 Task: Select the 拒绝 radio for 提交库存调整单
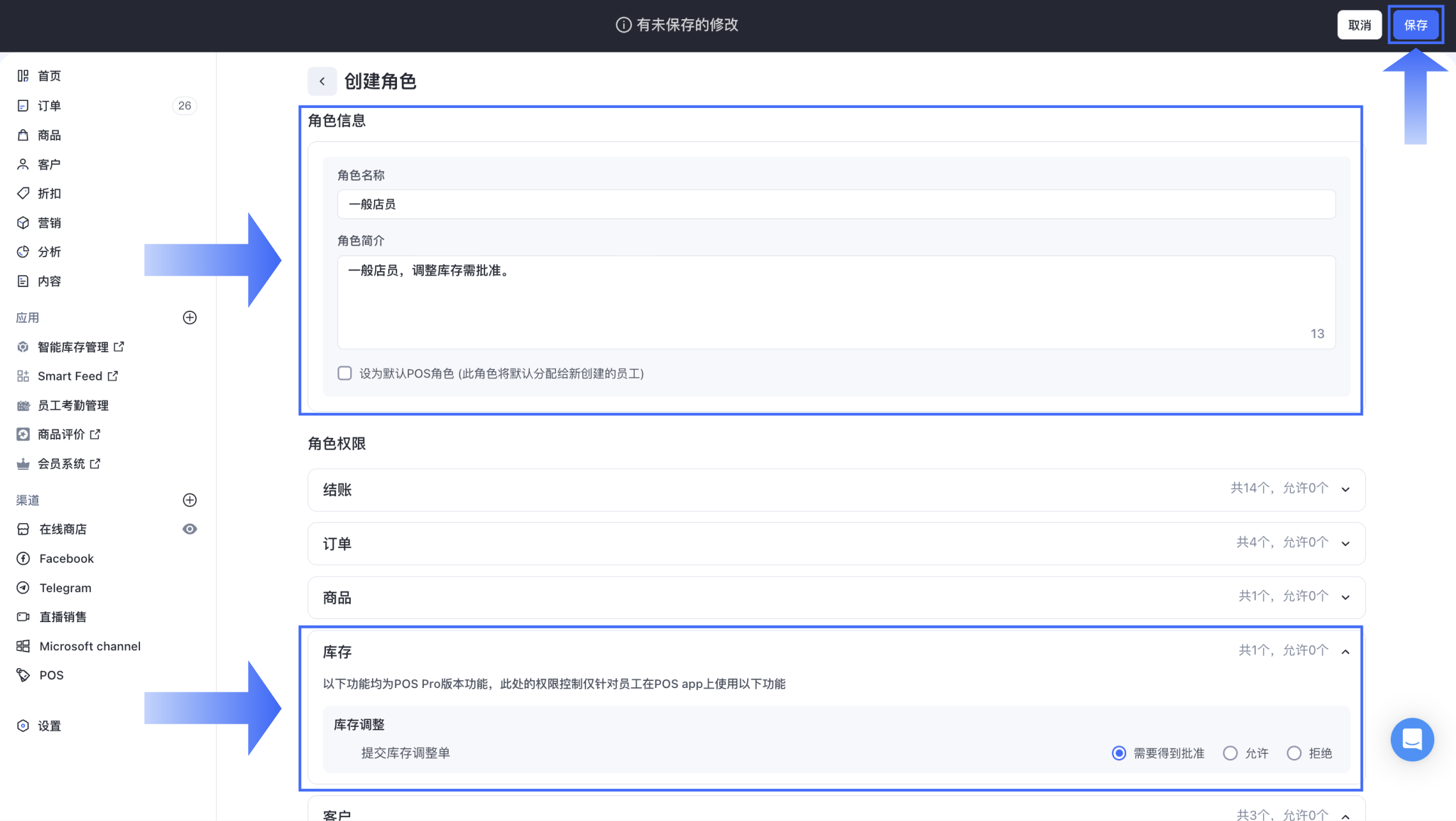click(1294, 753)
